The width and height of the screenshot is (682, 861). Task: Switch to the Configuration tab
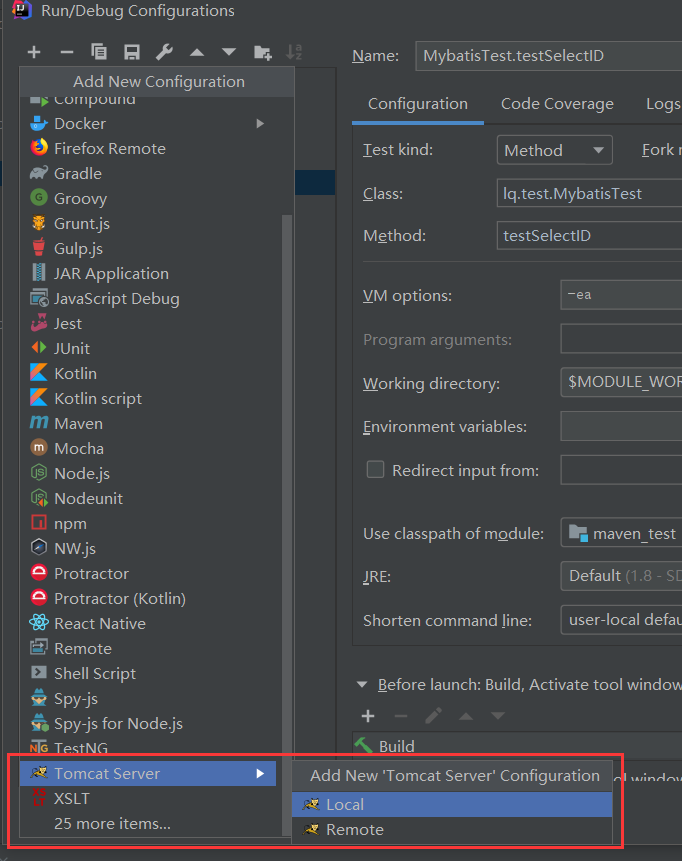[418, 104]
